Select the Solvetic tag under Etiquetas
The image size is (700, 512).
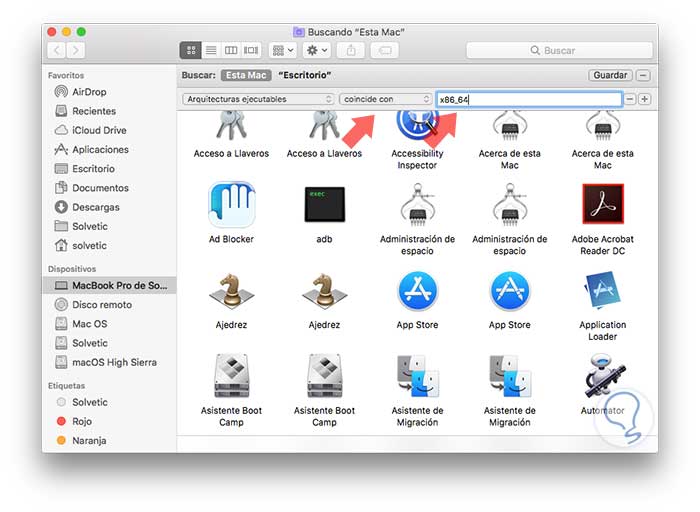click(90, 402)
